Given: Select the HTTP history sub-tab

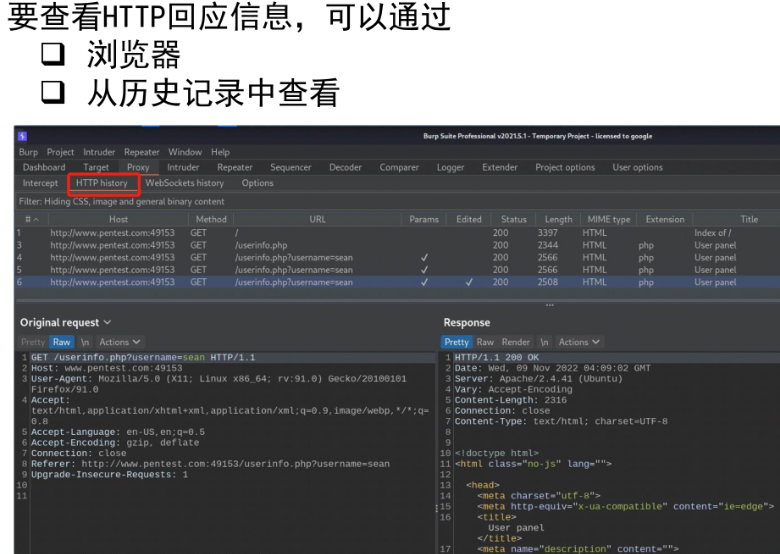Looking at the screenshot, I should tap(102, 183).
